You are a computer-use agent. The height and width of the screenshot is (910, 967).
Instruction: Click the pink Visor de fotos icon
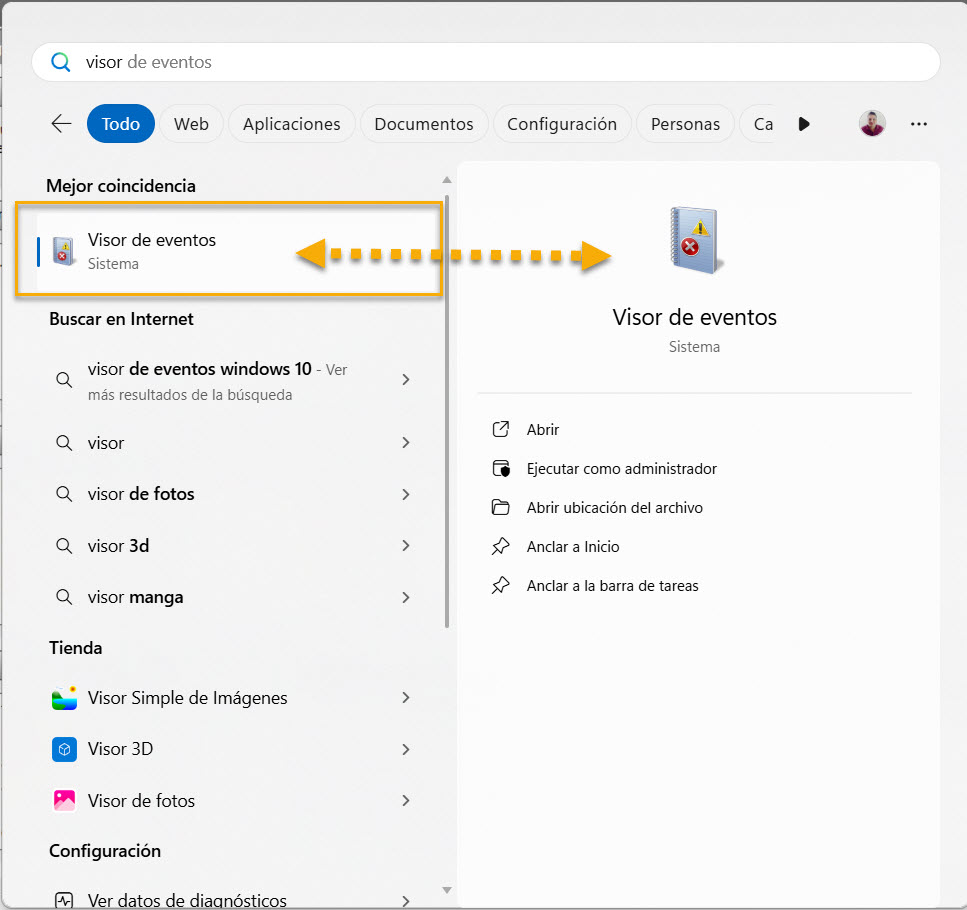click(64, 800)
